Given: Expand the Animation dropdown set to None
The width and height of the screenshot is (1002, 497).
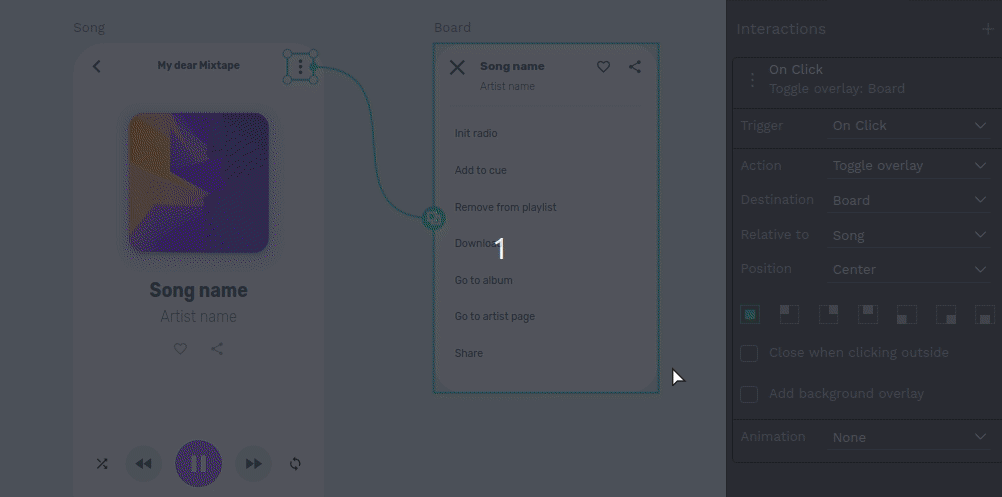Looking at the screenshot, I should (909, 437).
